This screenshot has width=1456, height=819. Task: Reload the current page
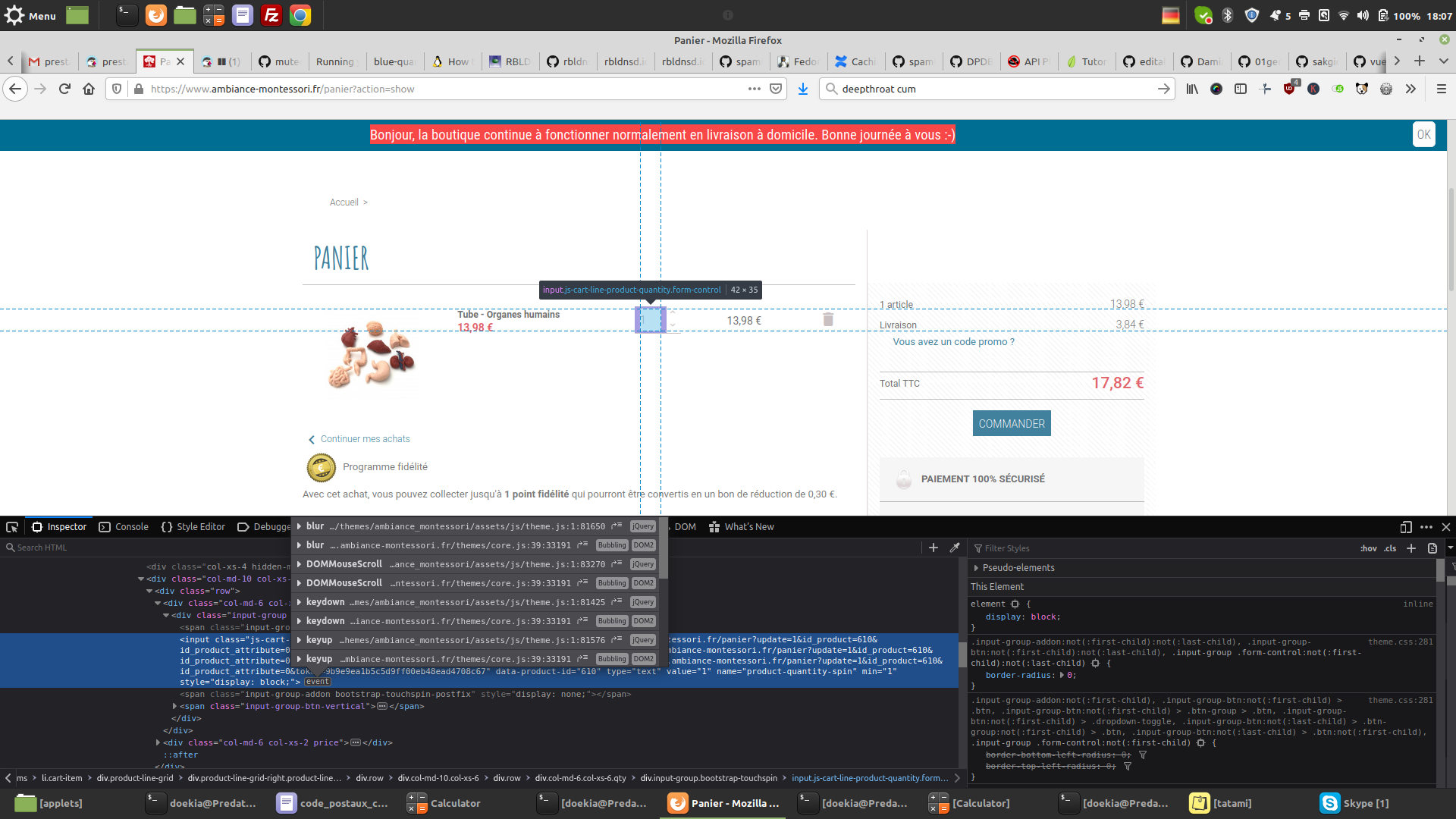click(x=64, y=89)
